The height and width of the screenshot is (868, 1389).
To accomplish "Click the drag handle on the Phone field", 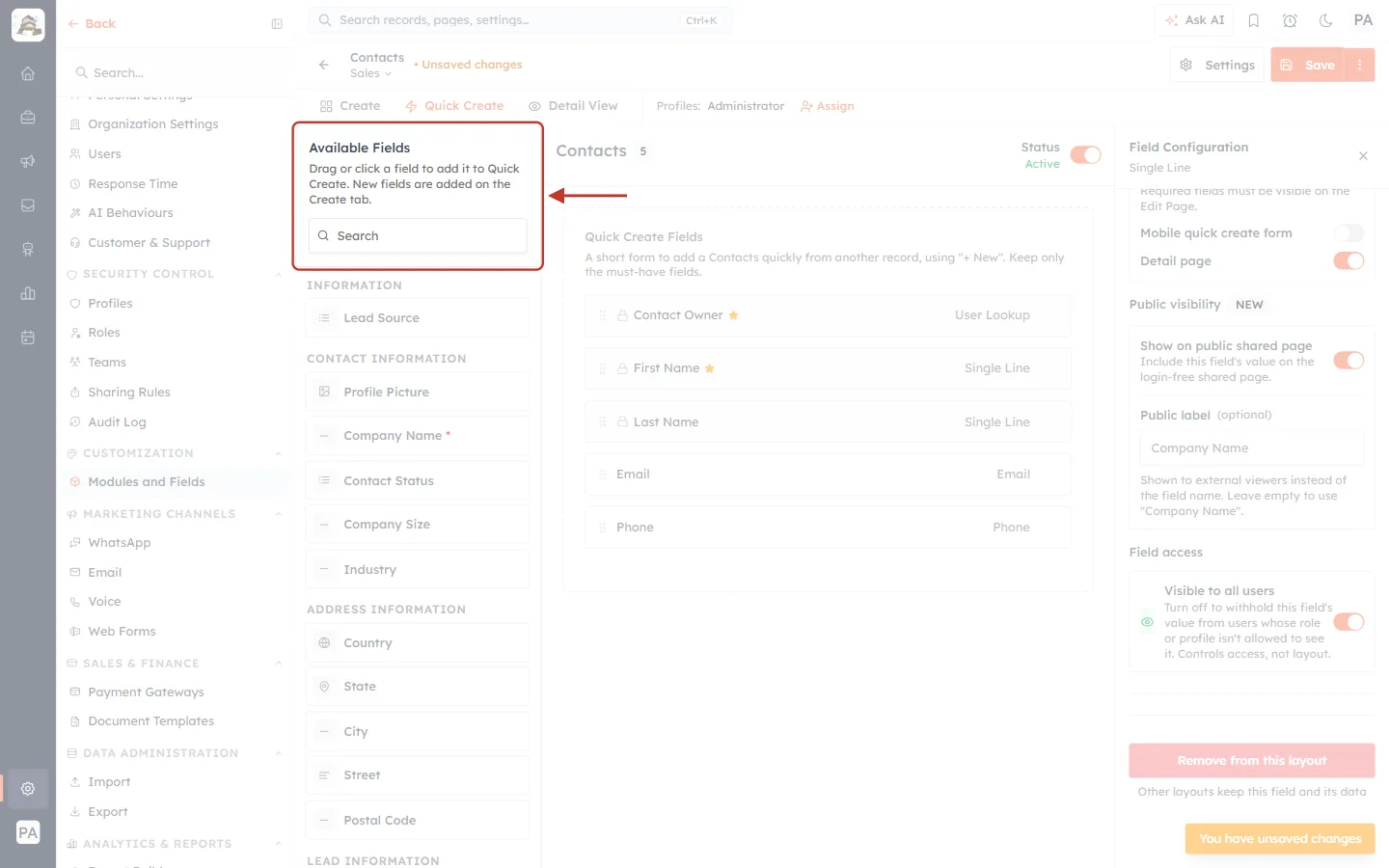I will 603,528.
